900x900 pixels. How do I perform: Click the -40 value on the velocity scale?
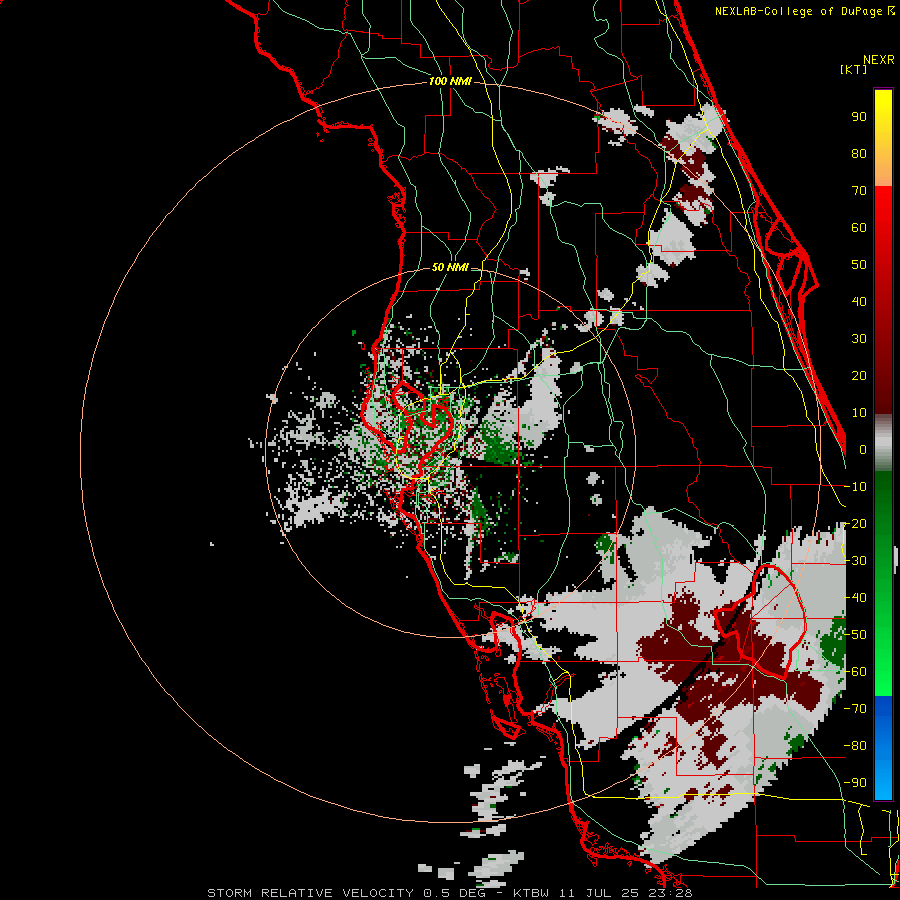coord(855,598)
